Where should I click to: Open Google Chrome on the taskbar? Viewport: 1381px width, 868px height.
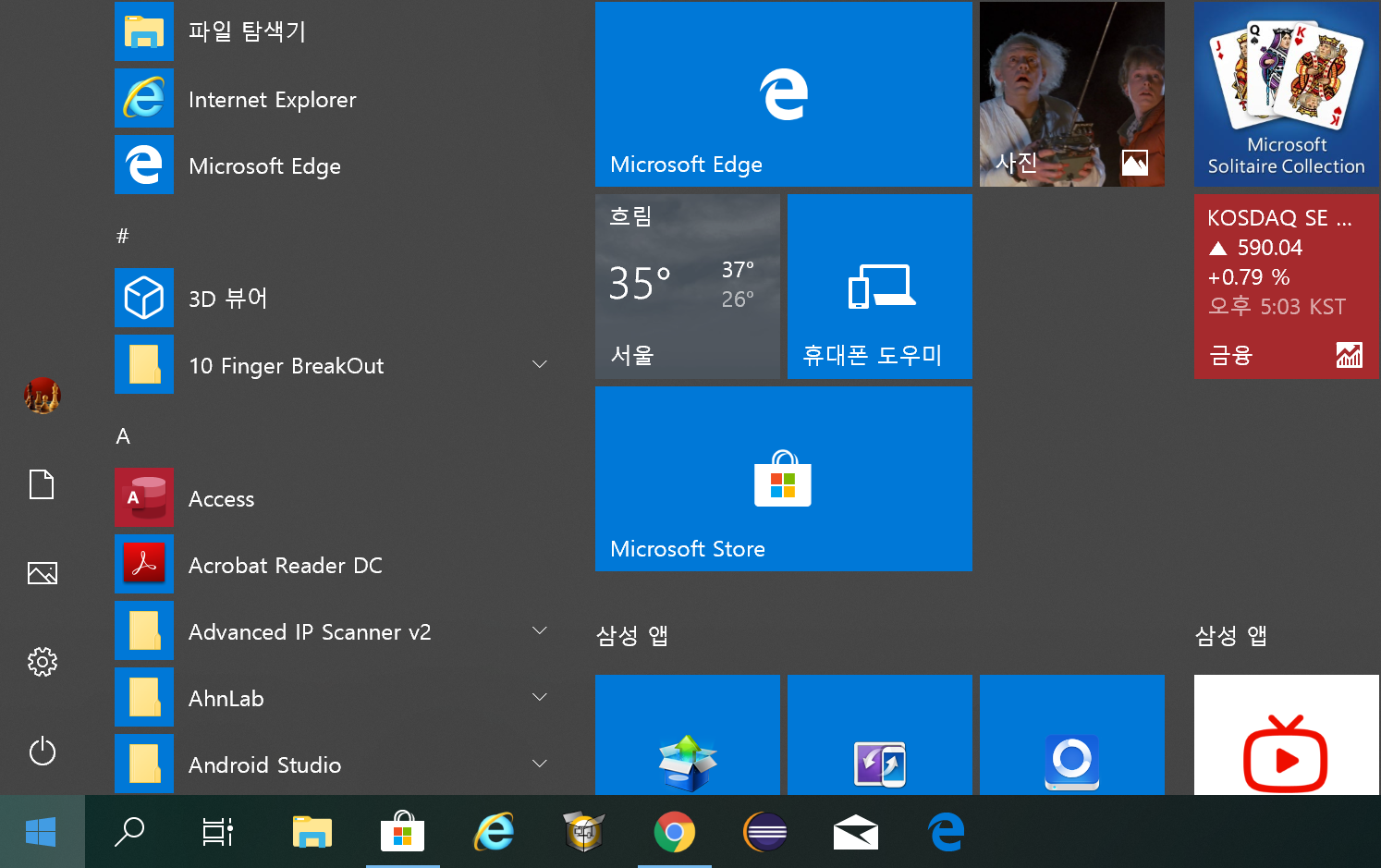675,832
